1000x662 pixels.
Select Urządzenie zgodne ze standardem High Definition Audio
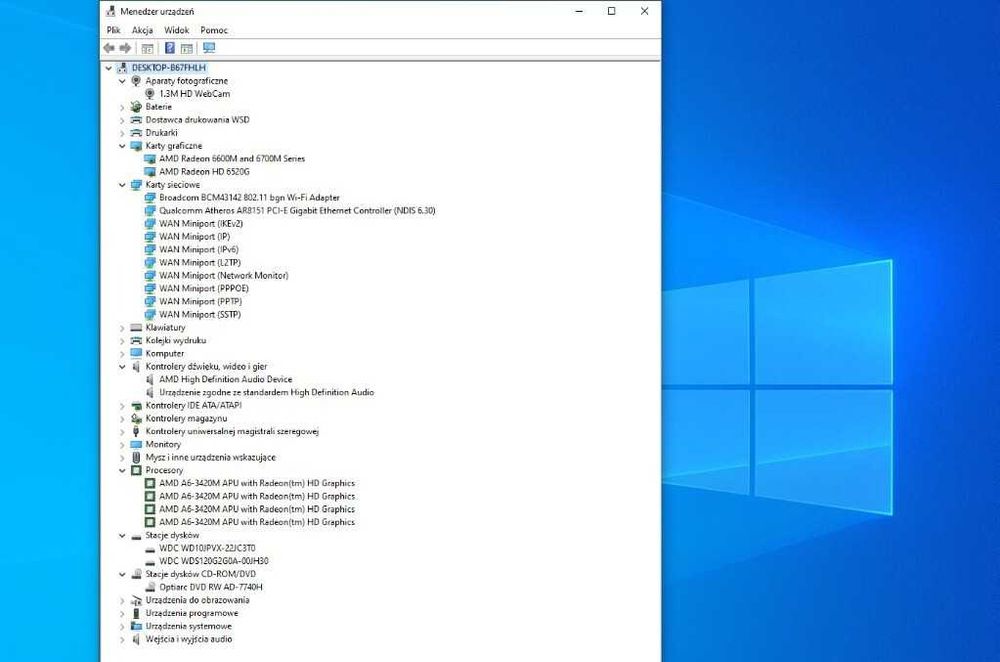pos(267,392)
